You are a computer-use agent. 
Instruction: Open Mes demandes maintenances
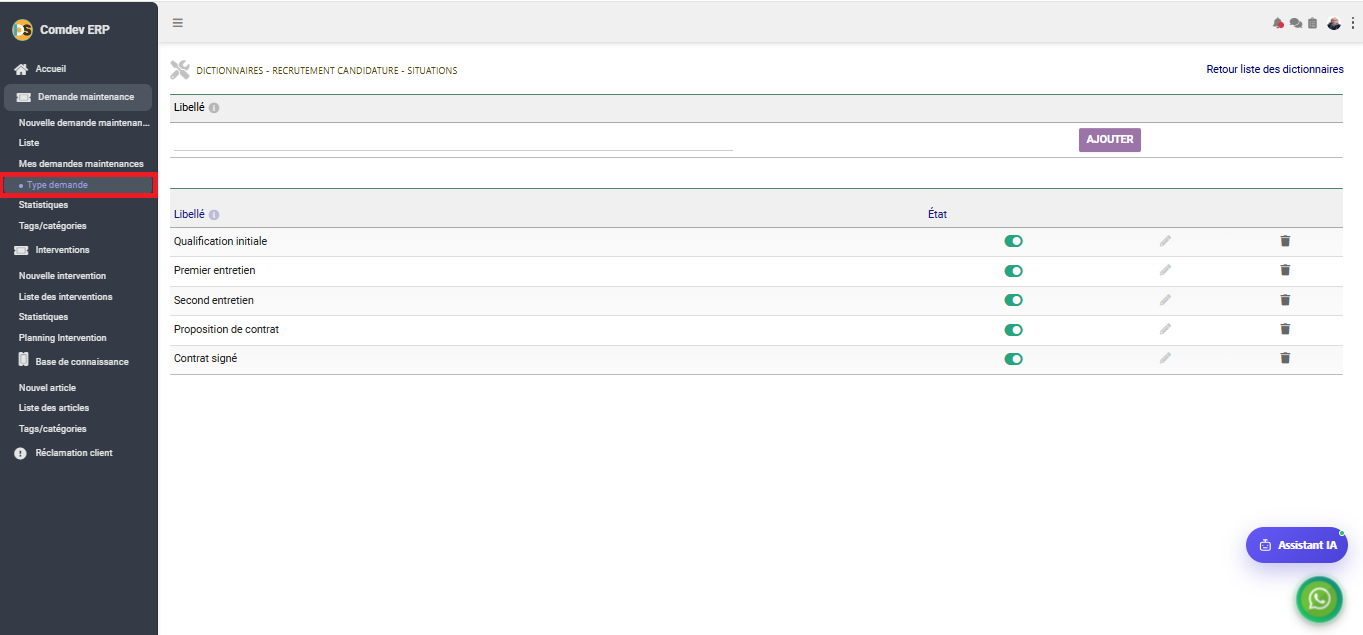click(81, 163)
